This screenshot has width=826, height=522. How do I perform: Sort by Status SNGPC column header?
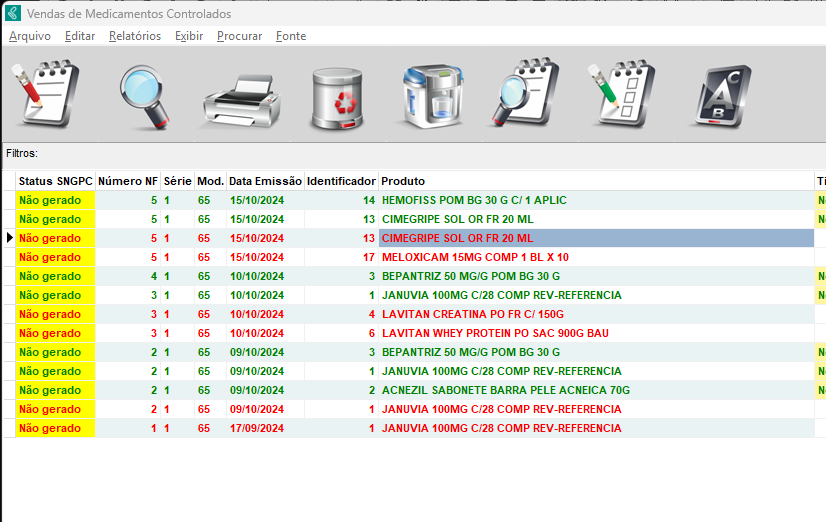(56, 181)
